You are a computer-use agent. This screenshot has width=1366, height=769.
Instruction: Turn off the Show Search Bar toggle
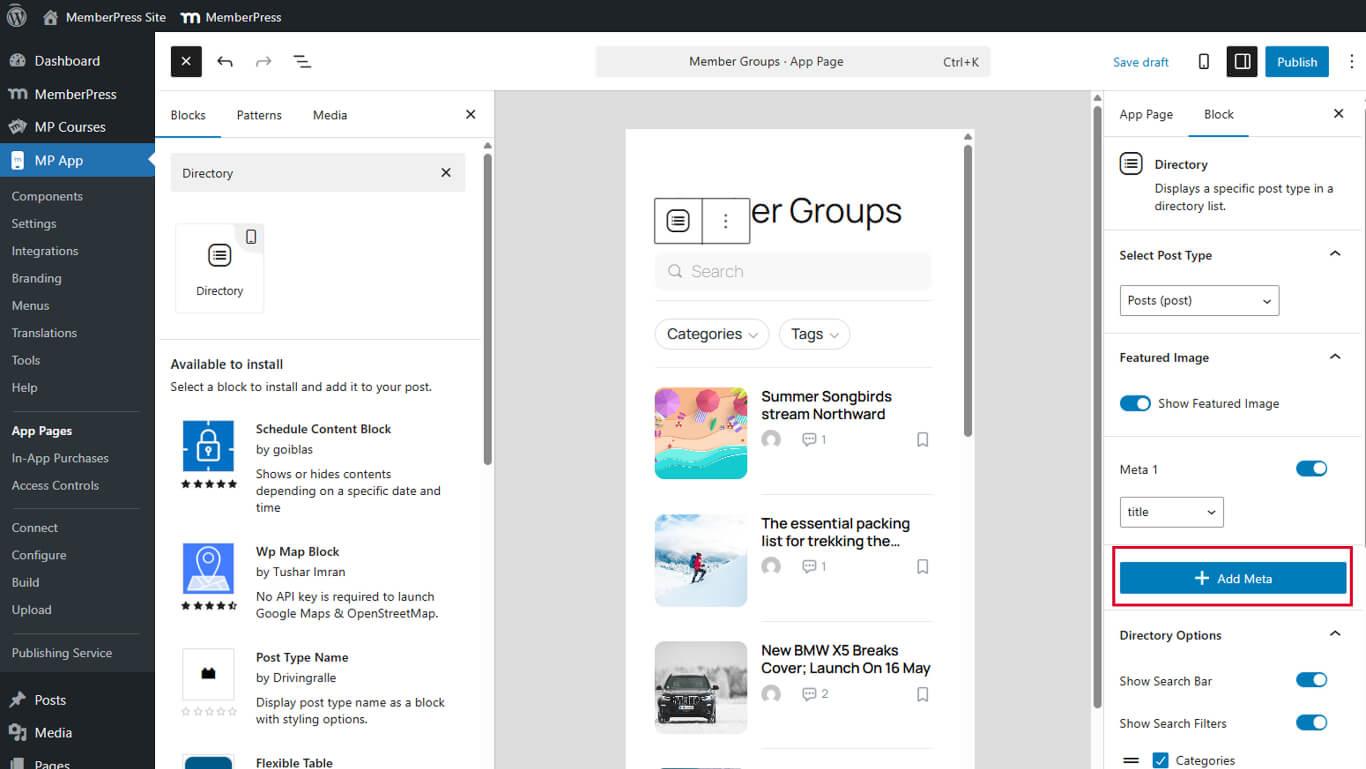(1311, 680)
